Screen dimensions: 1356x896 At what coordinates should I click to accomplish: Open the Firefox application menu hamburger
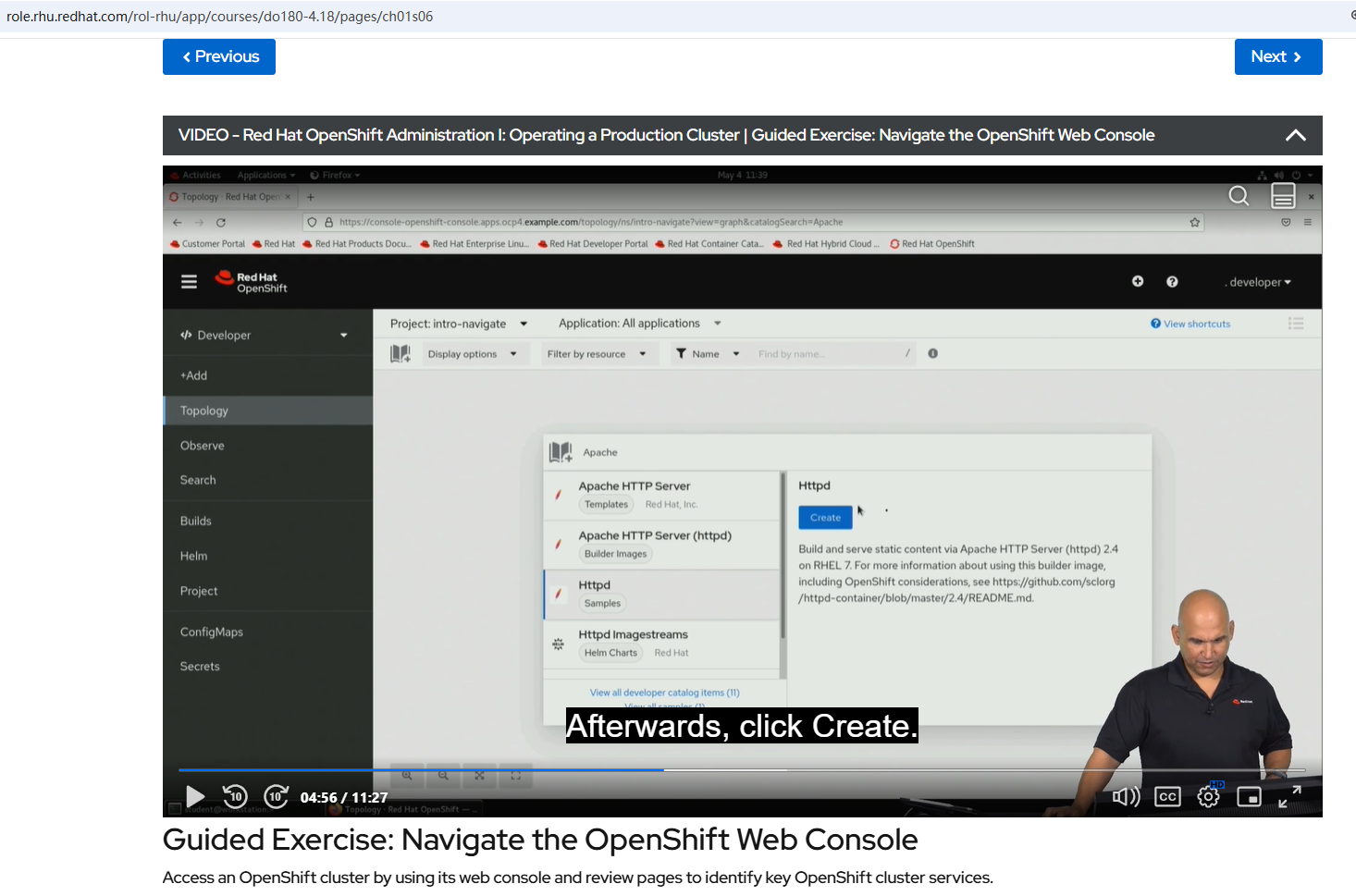(1308, 222)
